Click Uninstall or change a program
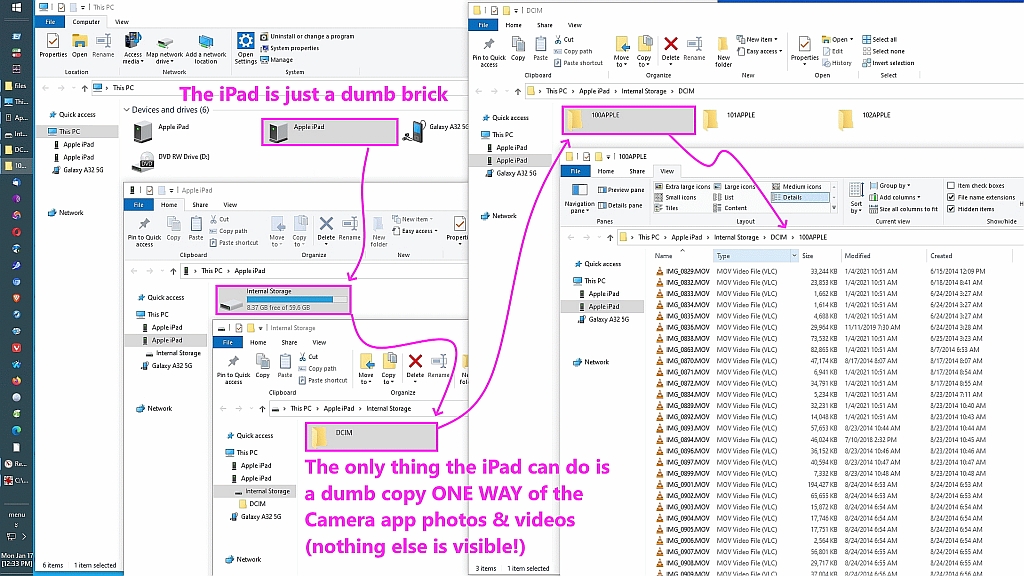 (x=307, y=37)
